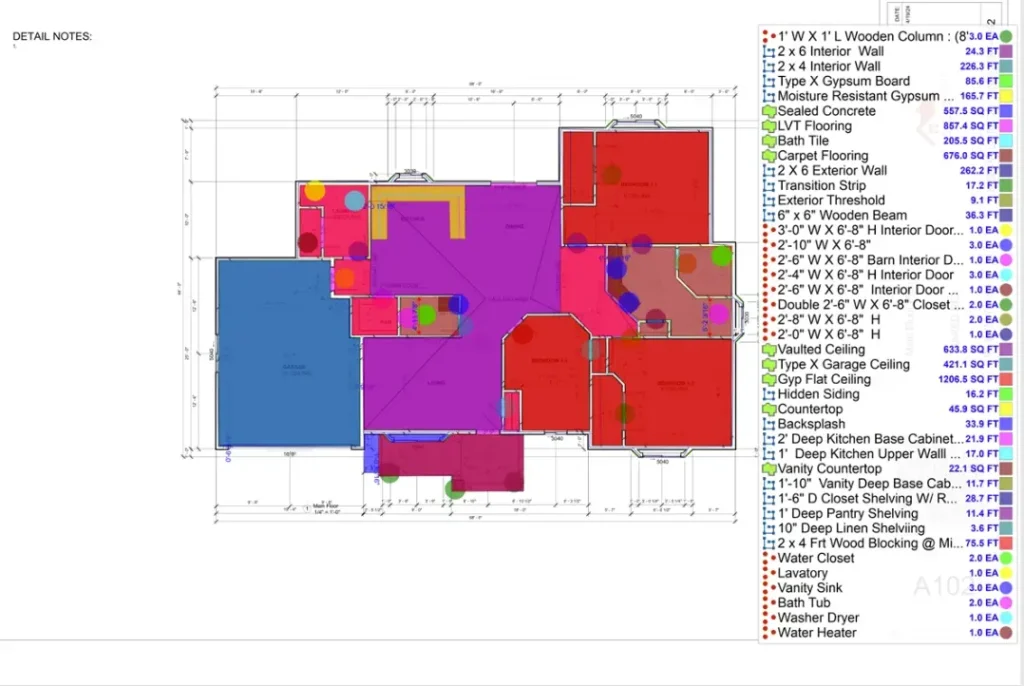Click the color swatch for Moisture Resistant Gypsum
The image size is (1024, 686).
(1006, 96)
